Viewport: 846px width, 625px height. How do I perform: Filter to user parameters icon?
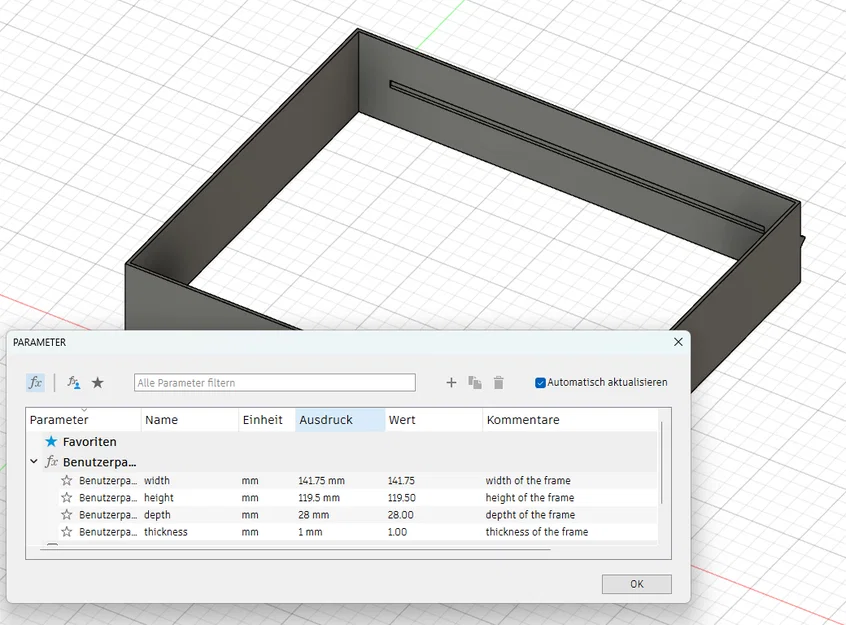[73, 383]
